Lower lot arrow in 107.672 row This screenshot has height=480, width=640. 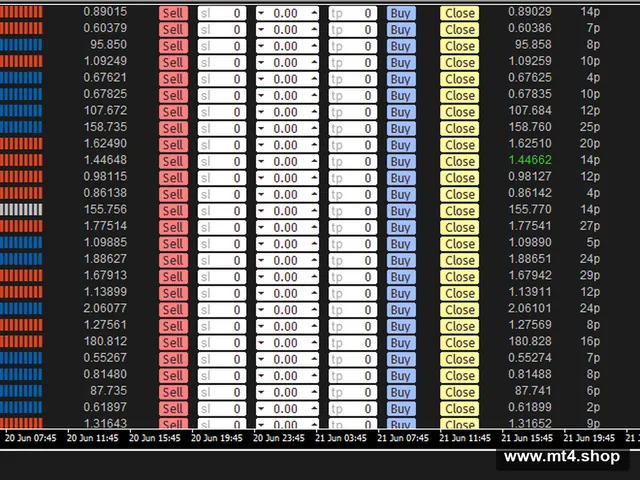click(261, 112)
